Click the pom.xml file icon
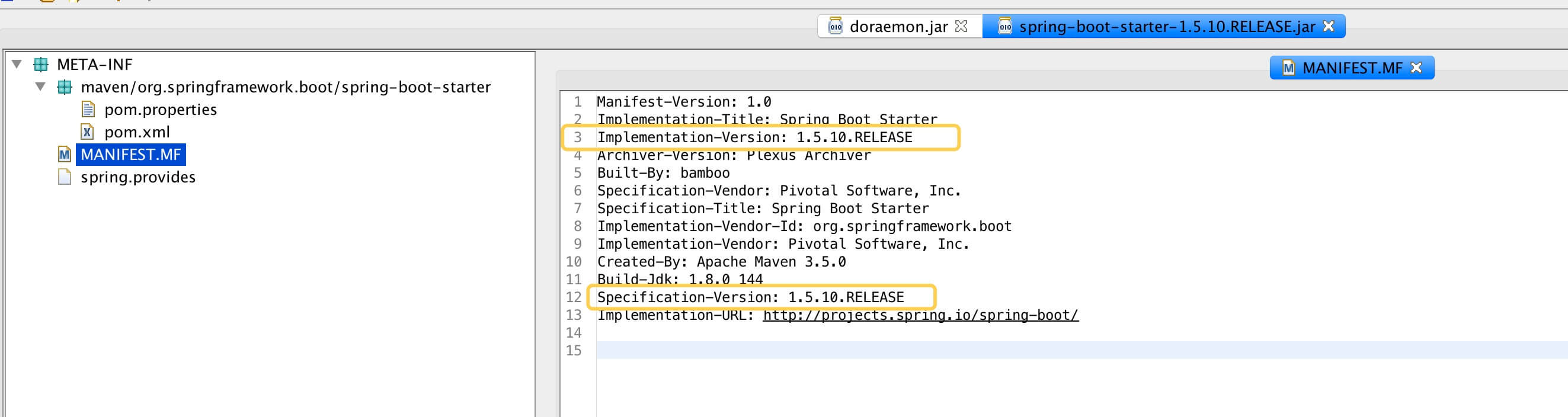Screen dimensions: 1568x417 point(88,132)
